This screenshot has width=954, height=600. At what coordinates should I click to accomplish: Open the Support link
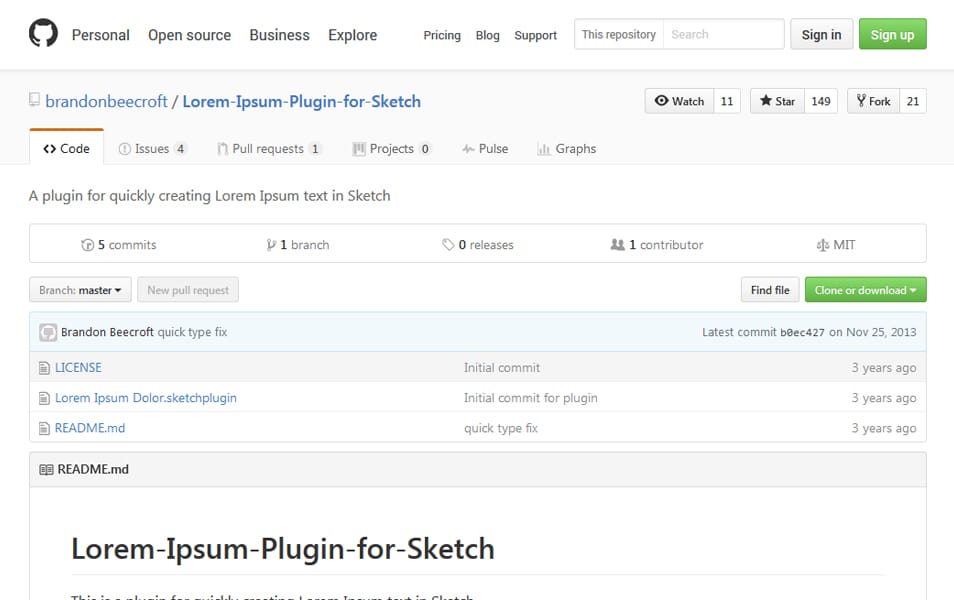coord(535,35)
